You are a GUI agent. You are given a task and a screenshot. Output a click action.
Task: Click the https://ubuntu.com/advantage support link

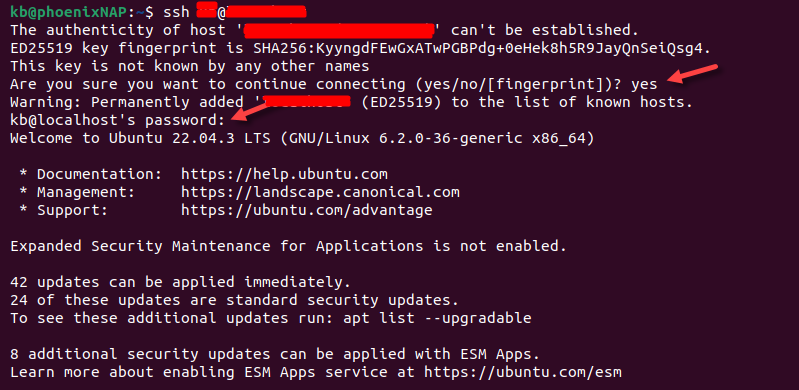pos(307,210)
